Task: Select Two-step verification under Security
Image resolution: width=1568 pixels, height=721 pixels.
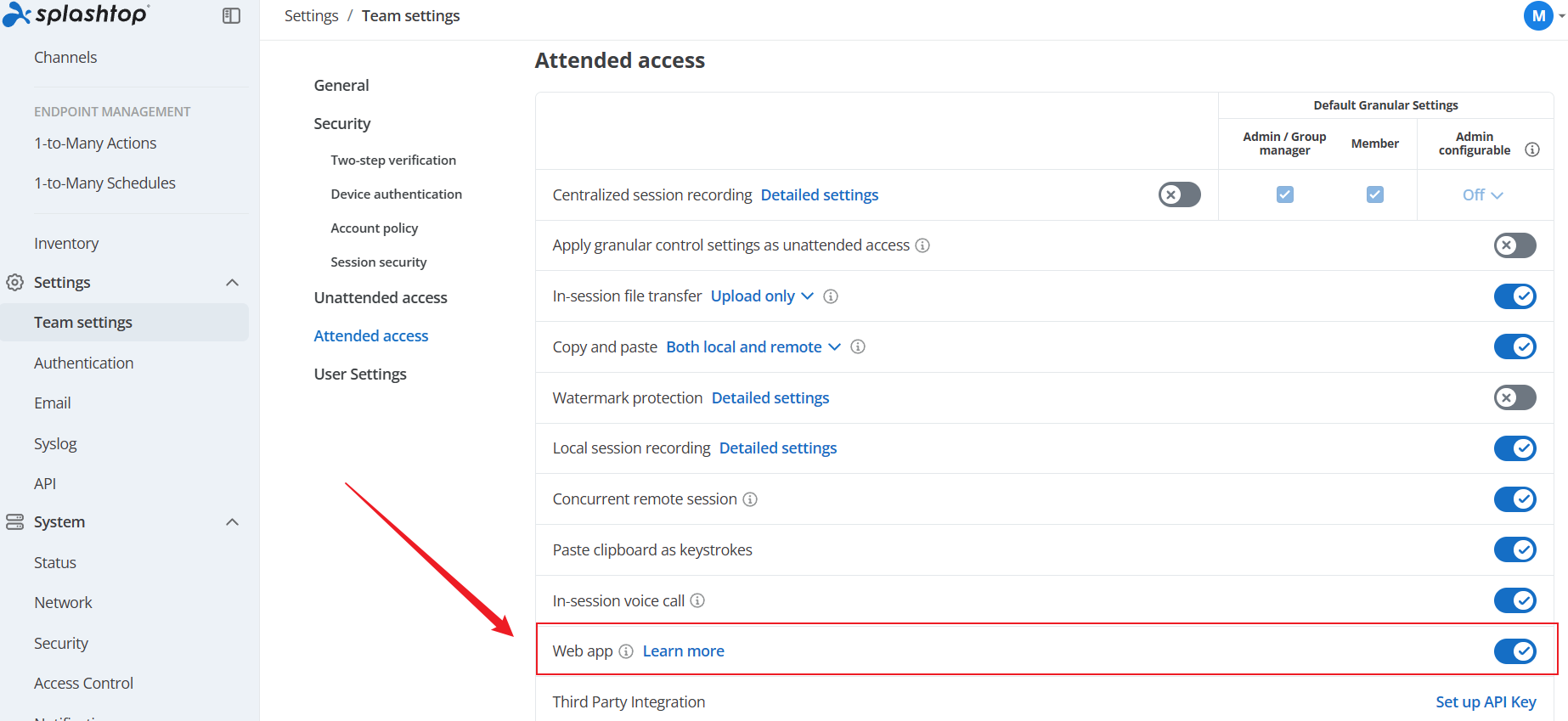Action: [x=393, y=161]
